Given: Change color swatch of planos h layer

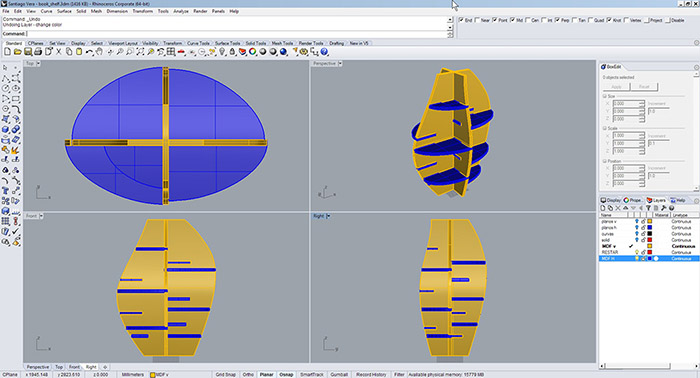Looking at the screenshot, I should tap(650, 228).
